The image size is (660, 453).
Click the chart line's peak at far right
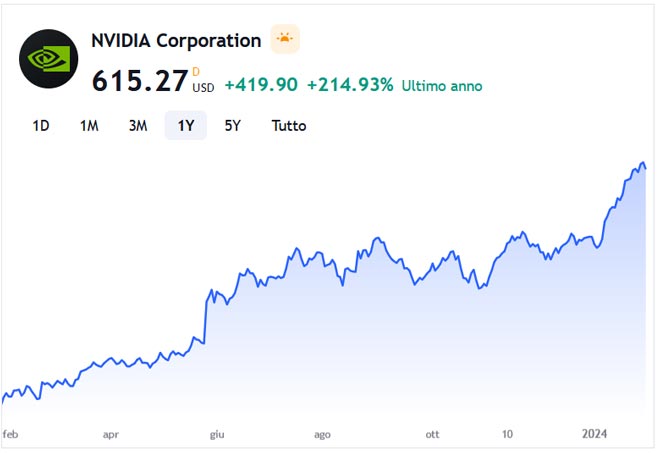[643, 162]
